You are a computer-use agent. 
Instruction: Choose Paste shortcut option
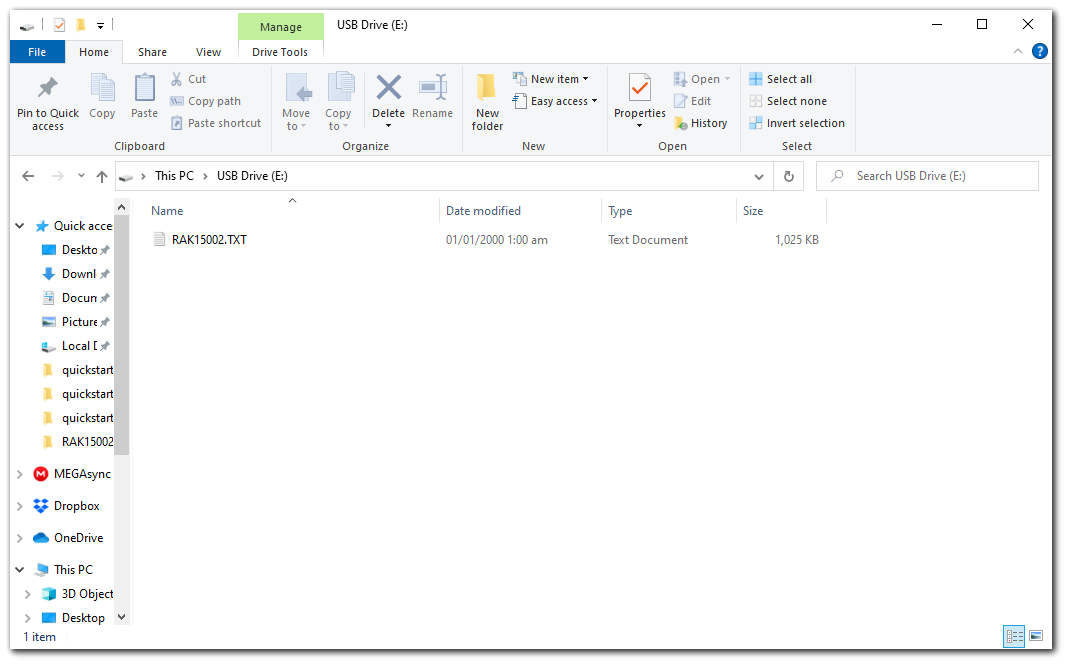(216, 123)
